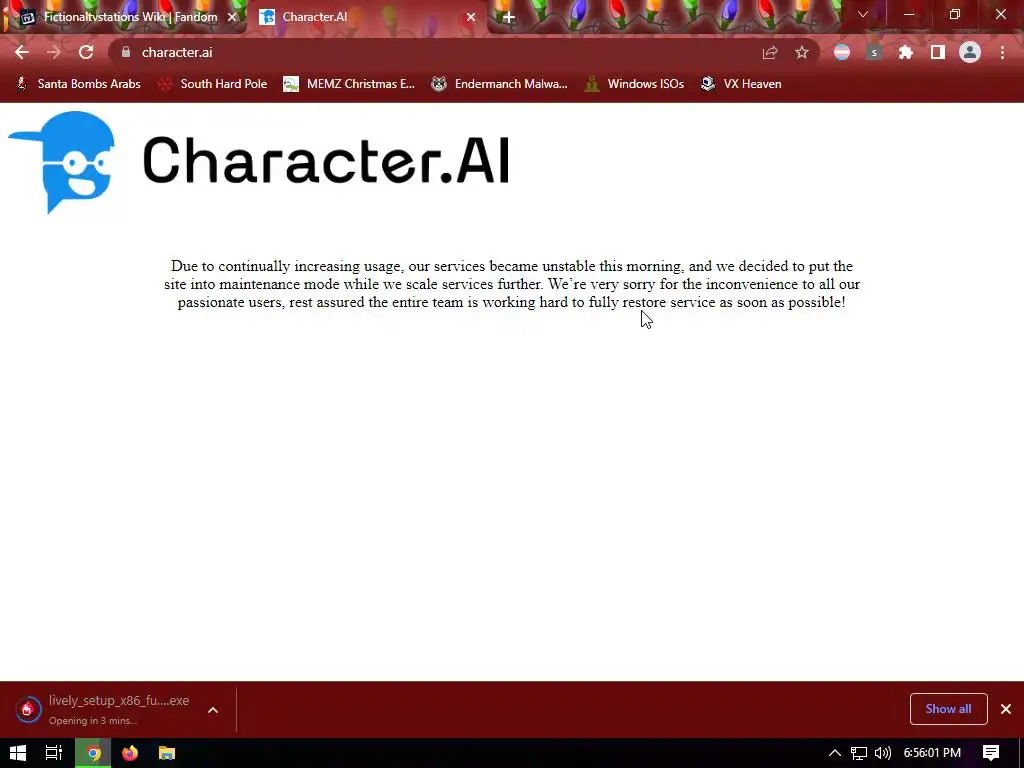This screenshot has height=768, width=1024.
Task: Click the 6:56:01 PM taskbar clock
Action: 932,753
